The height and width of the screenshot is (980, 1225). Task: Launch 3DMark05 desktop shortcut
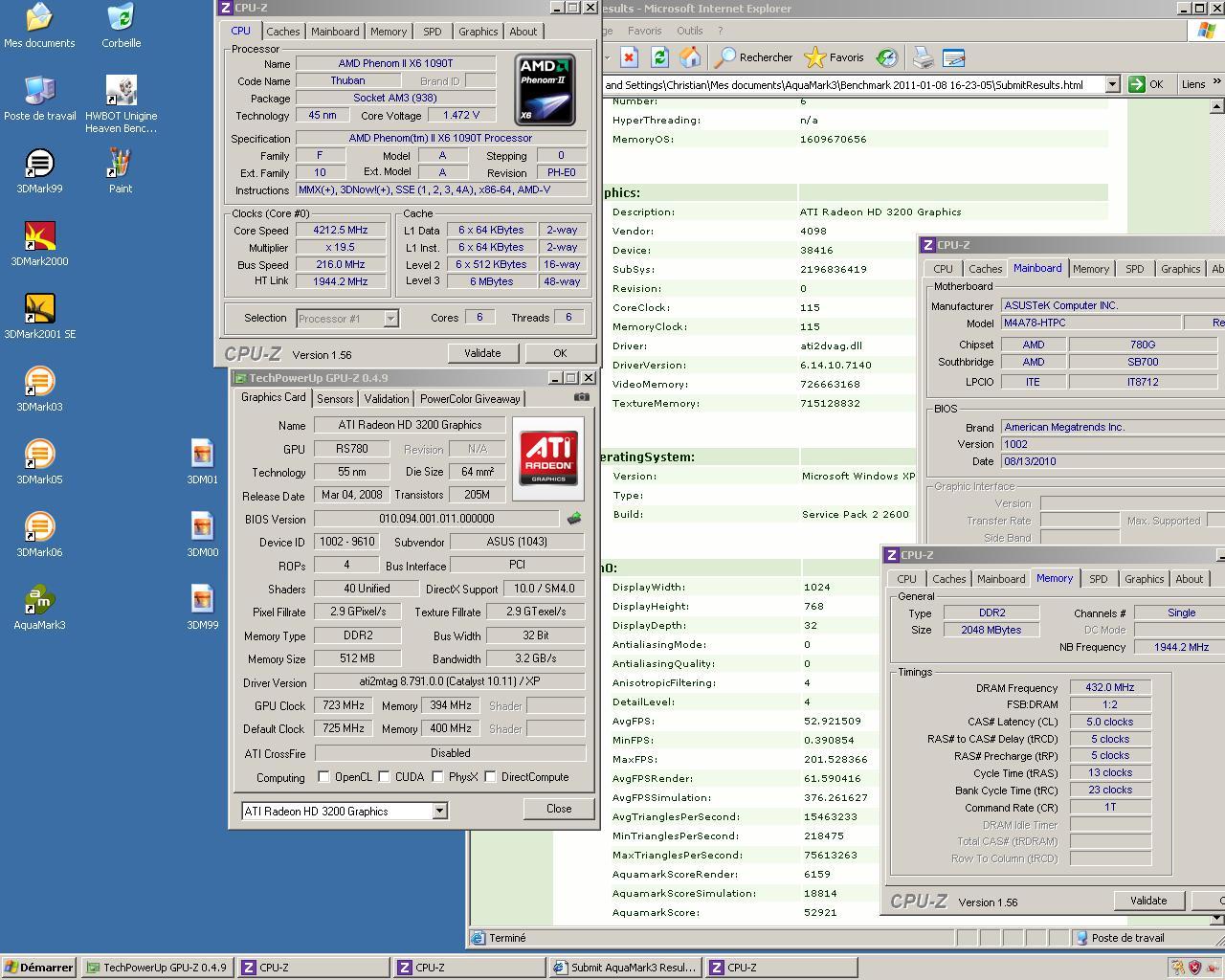(x=39, y=462)
